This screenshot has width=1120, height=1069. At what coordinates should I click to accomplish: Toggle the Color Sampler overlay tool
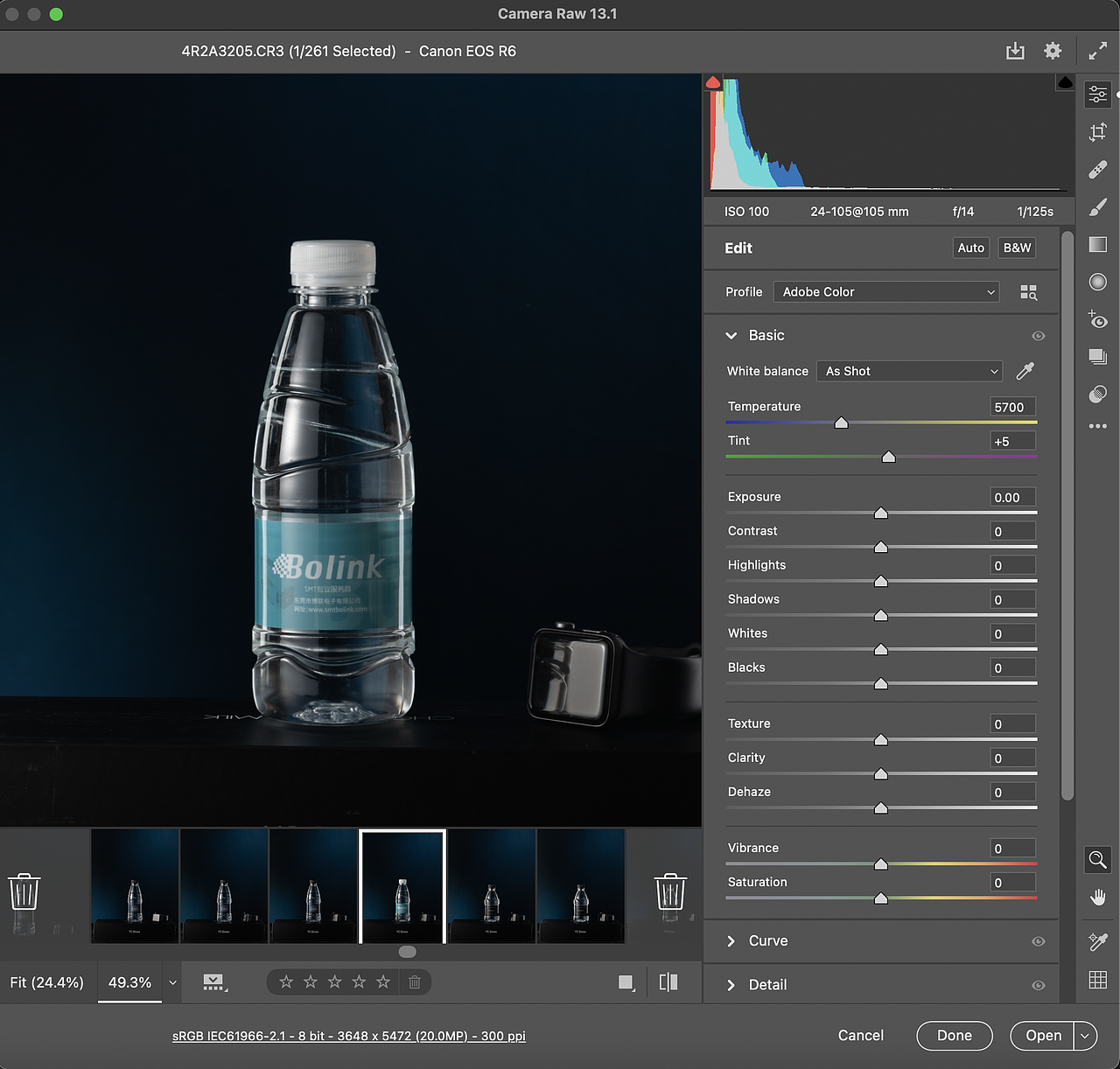(x=1098, y=941)
